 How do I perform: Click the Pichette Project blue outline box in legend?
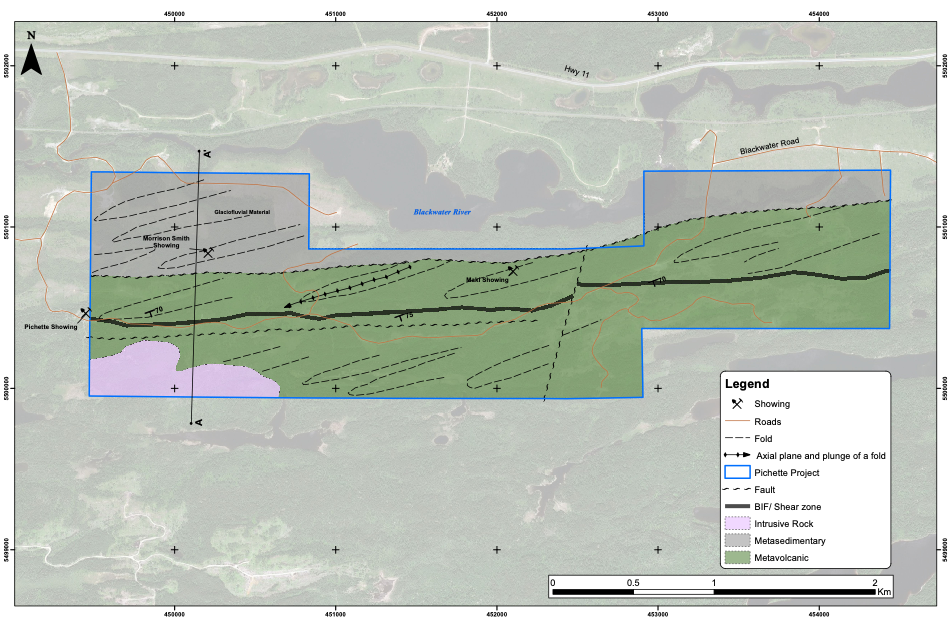pos(737,473)
